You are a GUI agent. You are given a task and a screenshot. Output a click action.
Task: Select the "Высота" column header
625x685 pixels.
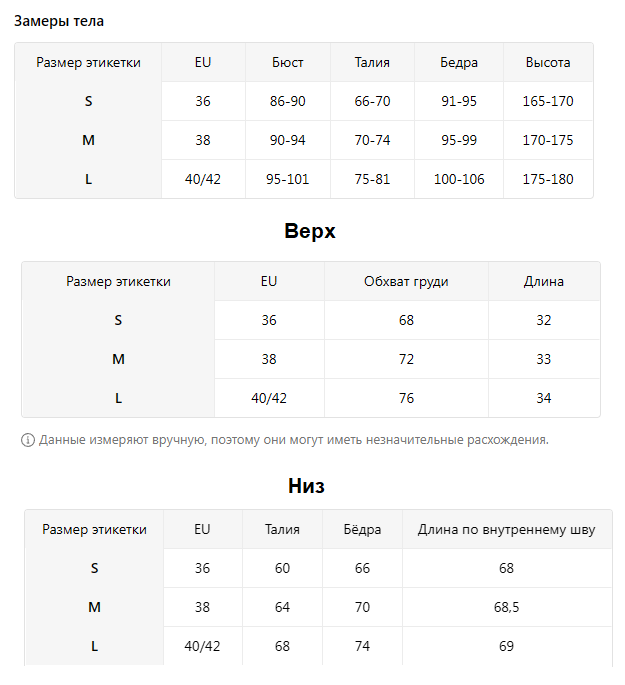click(548, 62)
